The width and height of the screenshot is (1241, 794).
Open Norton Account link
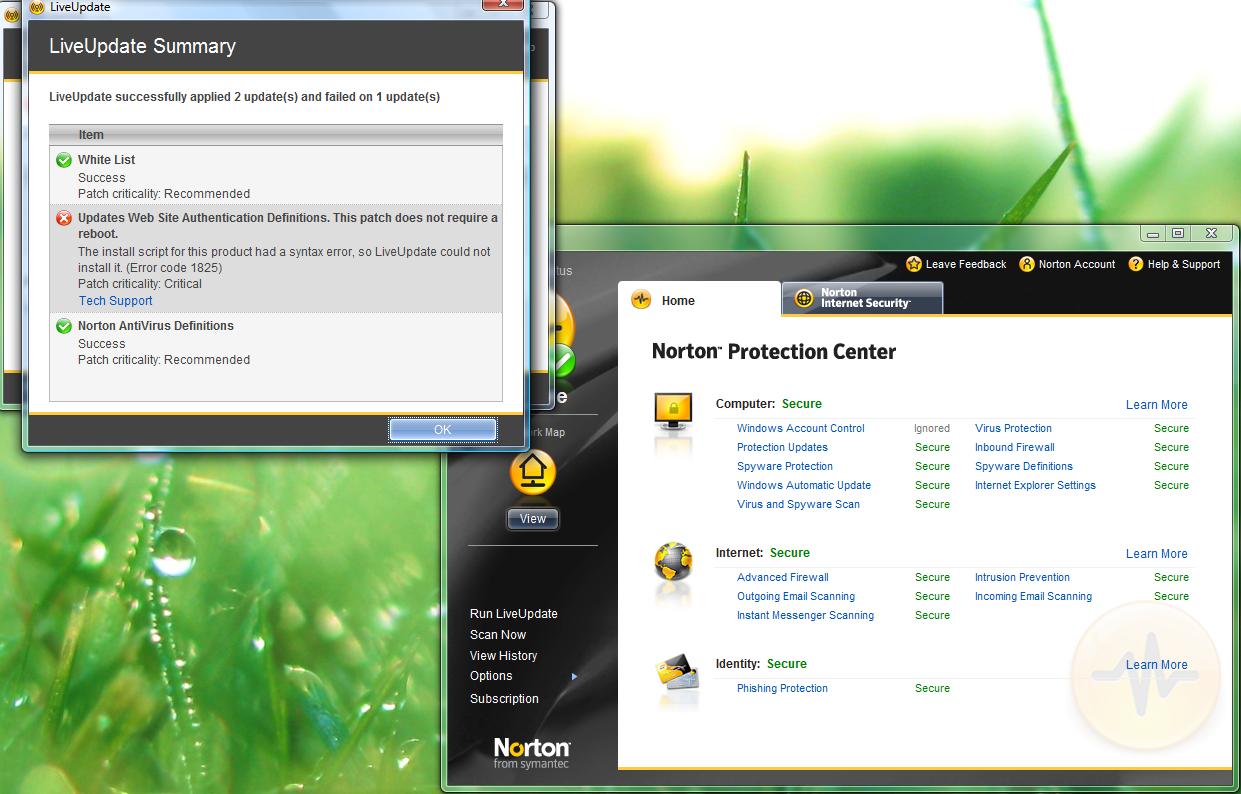click(x=1077, y=264)
